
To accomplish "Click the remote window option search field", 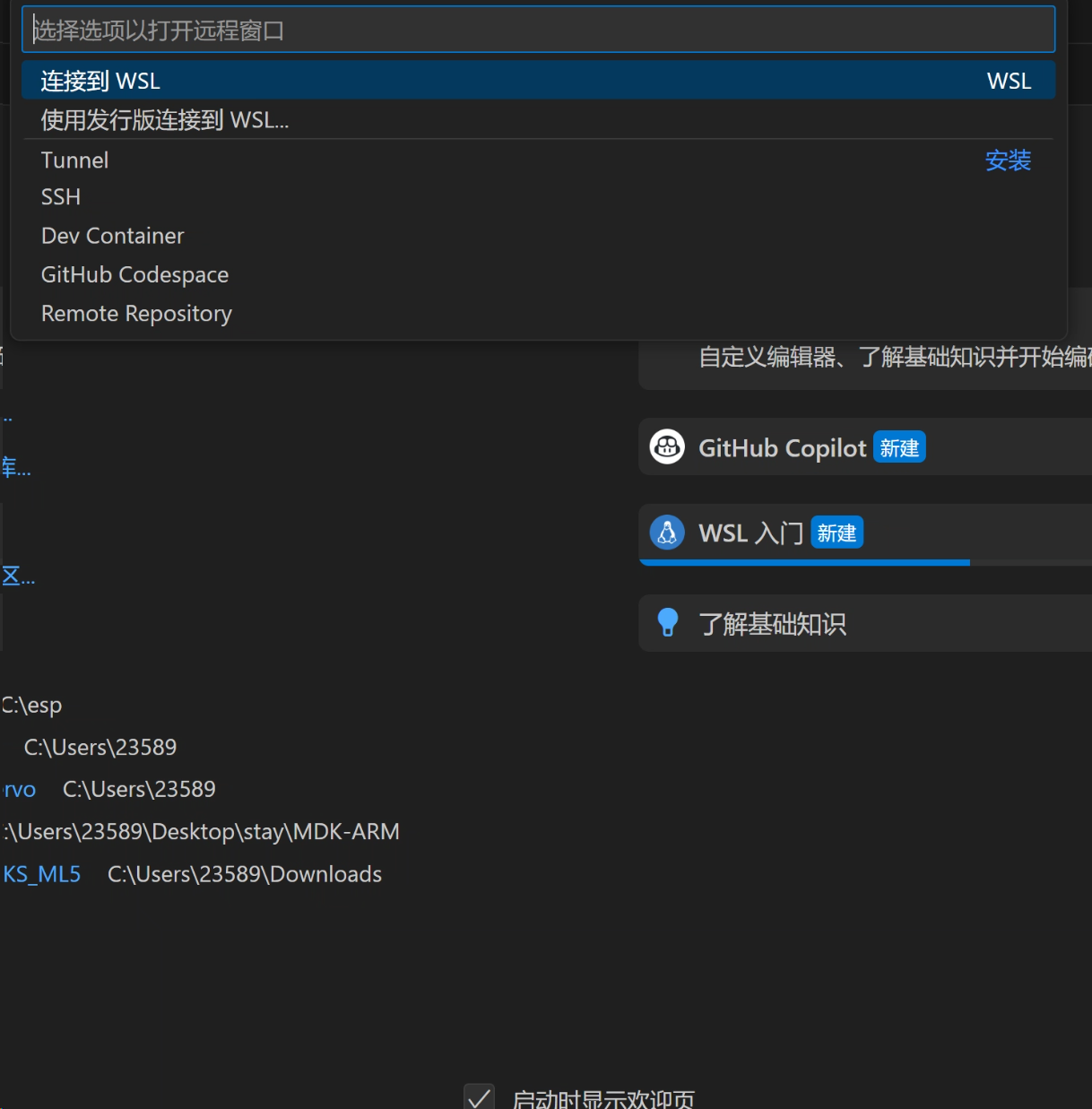I will pyautogui.click(x=538, y=30).
